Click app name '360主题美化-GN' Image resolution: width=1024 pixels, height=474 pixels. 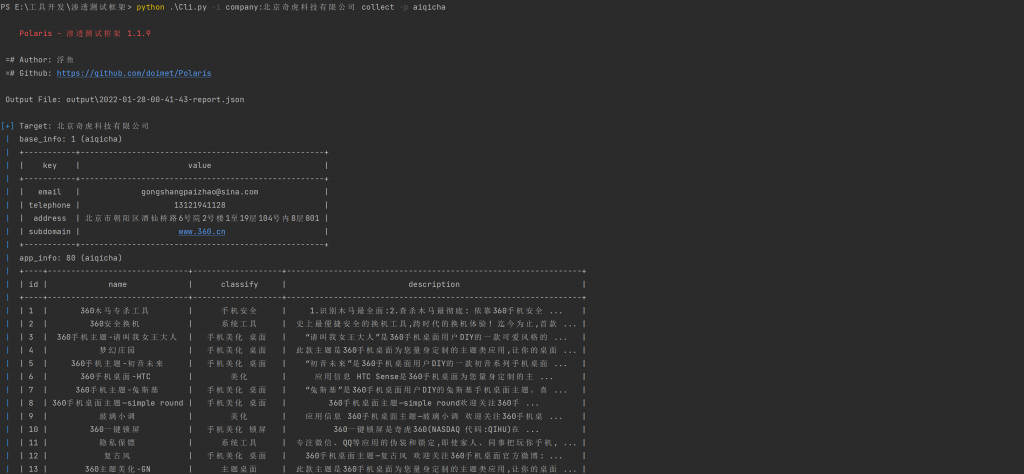[x=118, y=469]
